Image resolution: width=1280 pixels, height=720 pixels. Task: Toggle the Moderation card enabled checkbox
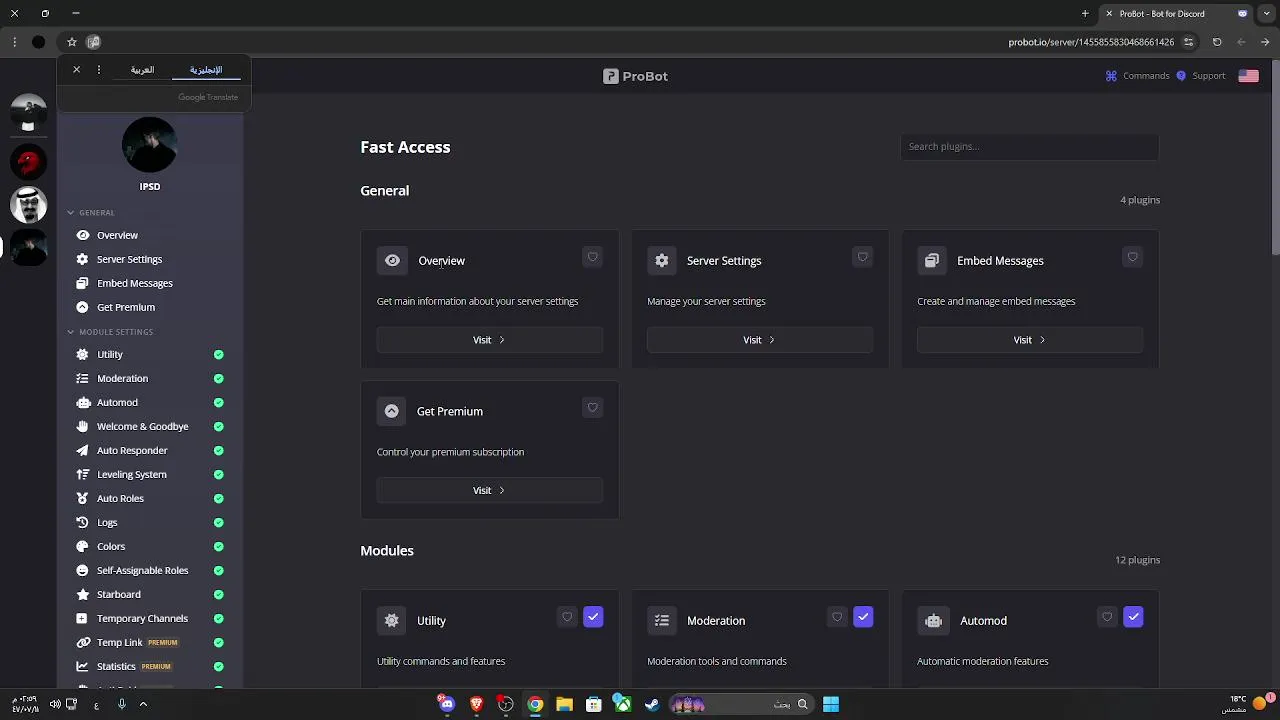(863, 617)
